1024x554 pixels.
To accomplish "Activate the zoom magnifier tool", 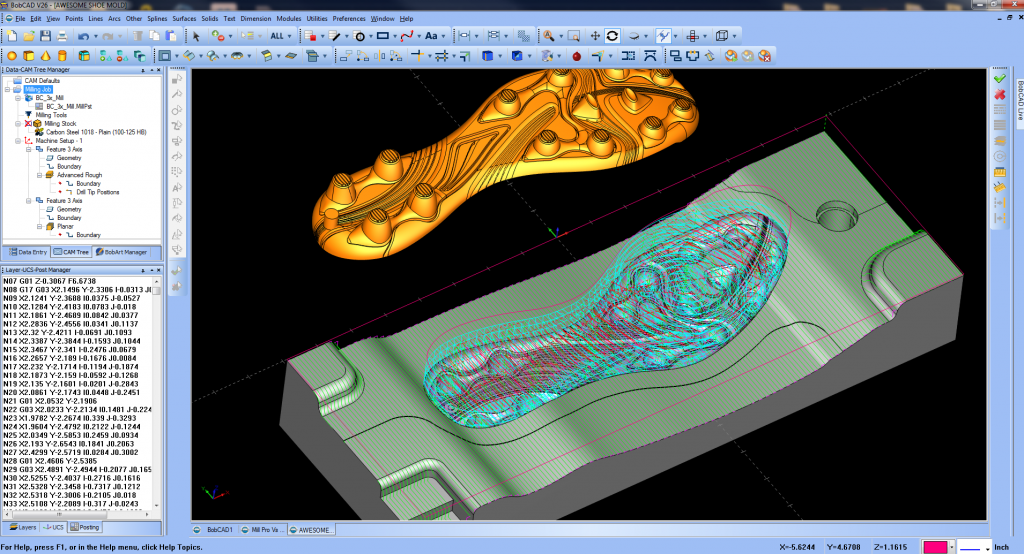I will (x=549, y=36).
